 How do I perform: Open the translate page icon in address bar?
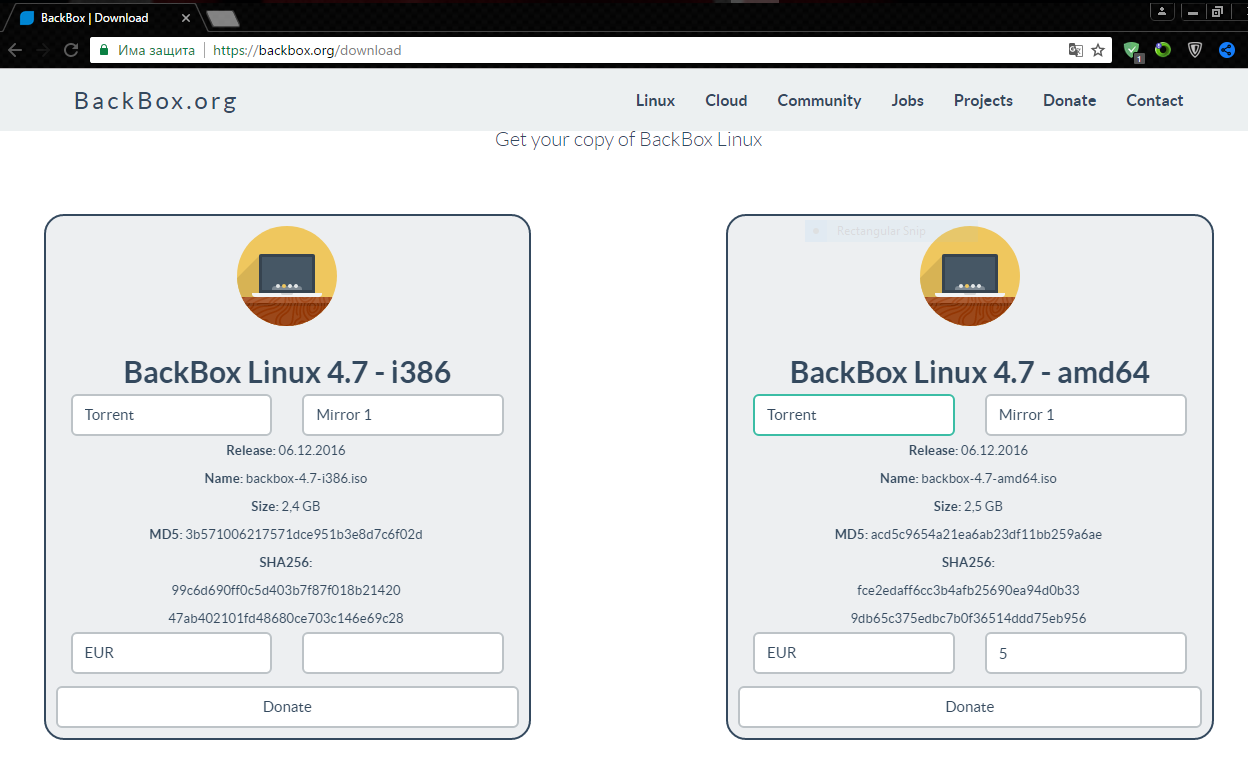pos(1075,50)
